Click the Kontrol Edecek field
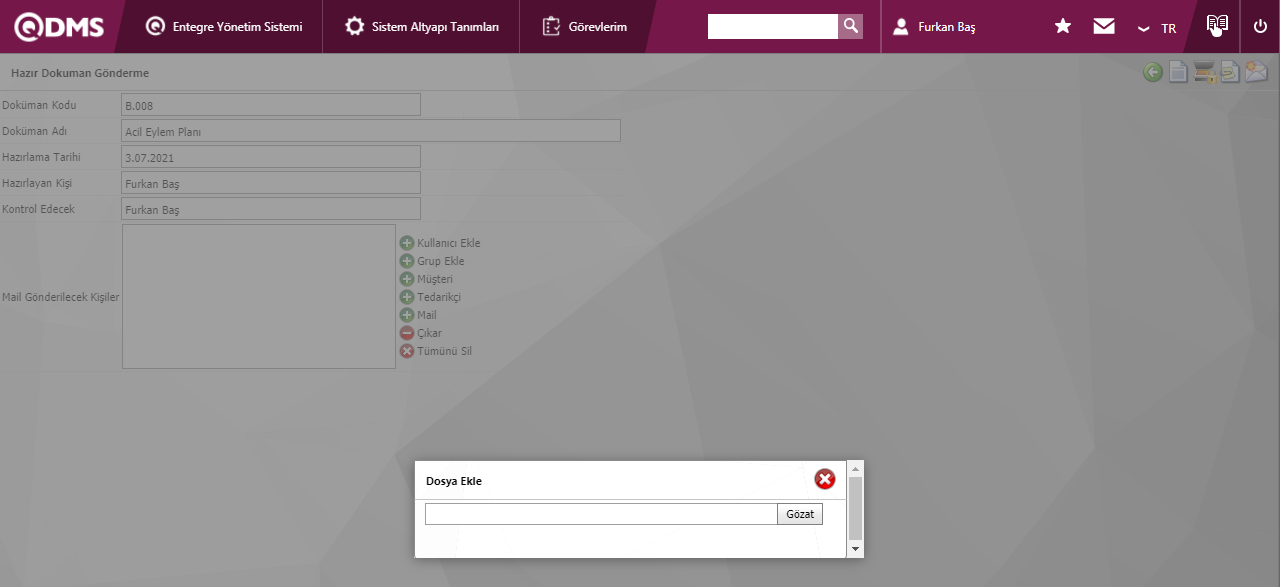Viewport: 1280px width, 587px height. [270, 209]
